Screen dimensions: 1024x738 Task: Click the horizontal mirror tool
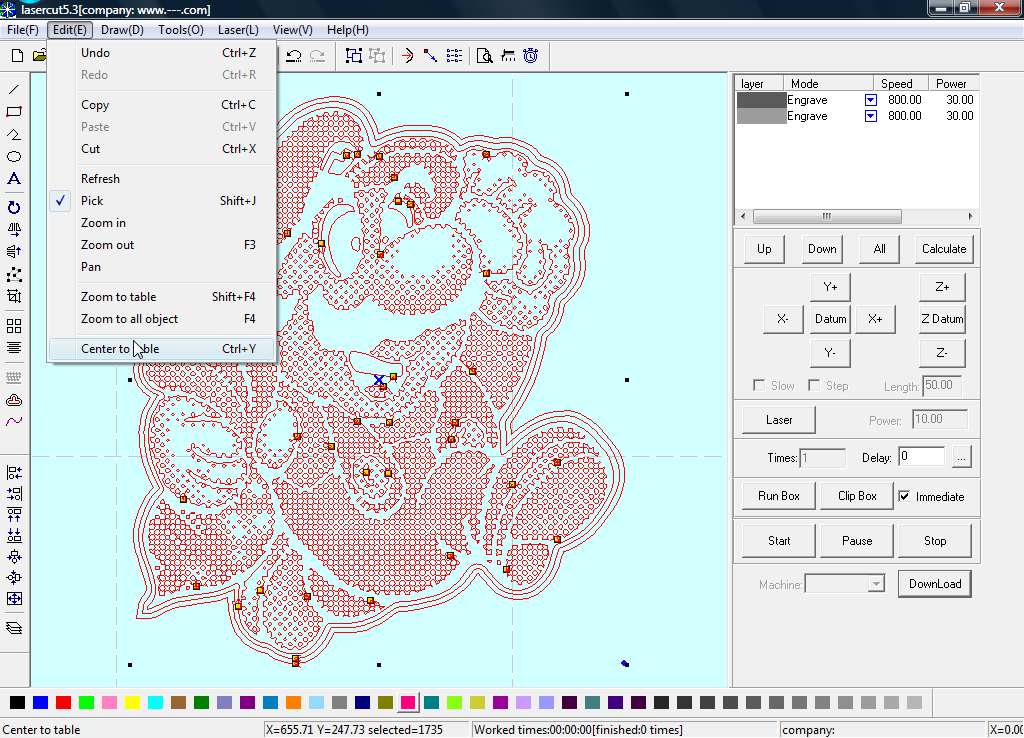point(14,230)
